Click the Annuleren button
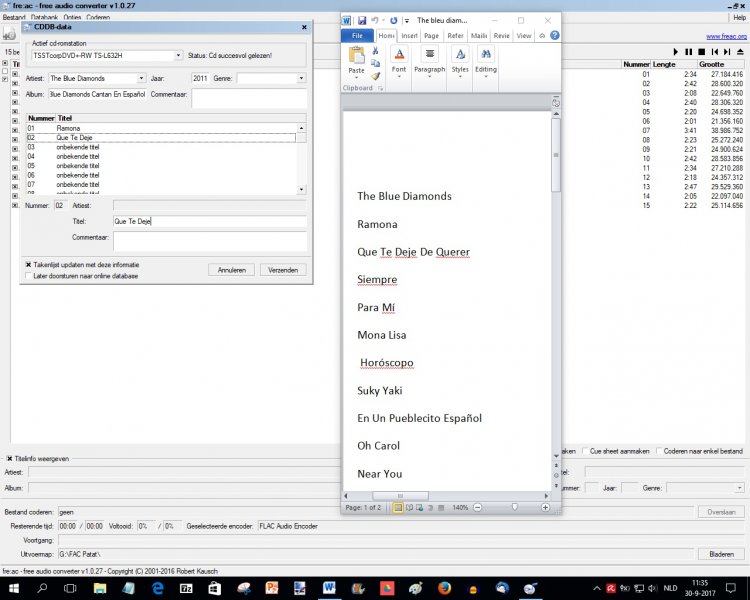The width and height of the screenshot is (750, 600). pyautogui.click(x=231, y=270)
